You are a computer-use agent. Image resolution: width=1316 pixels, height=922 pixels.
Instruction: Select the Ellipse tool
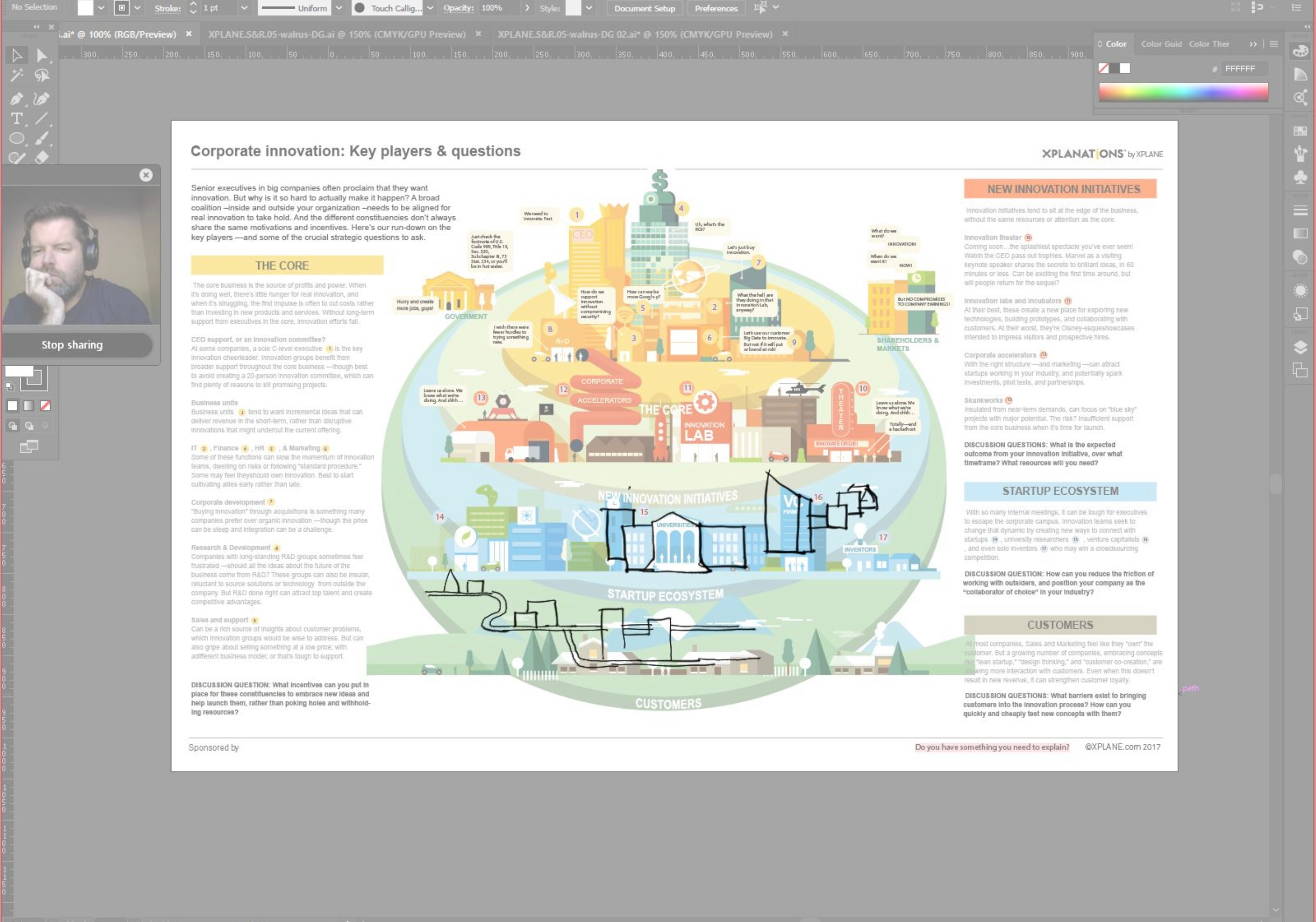[x=16, y=139]
